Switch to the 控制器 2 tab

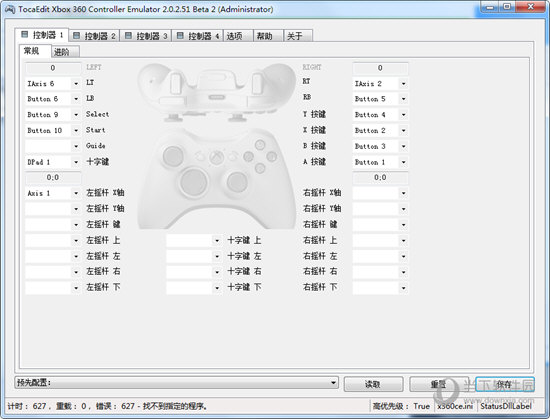(94, 36)
